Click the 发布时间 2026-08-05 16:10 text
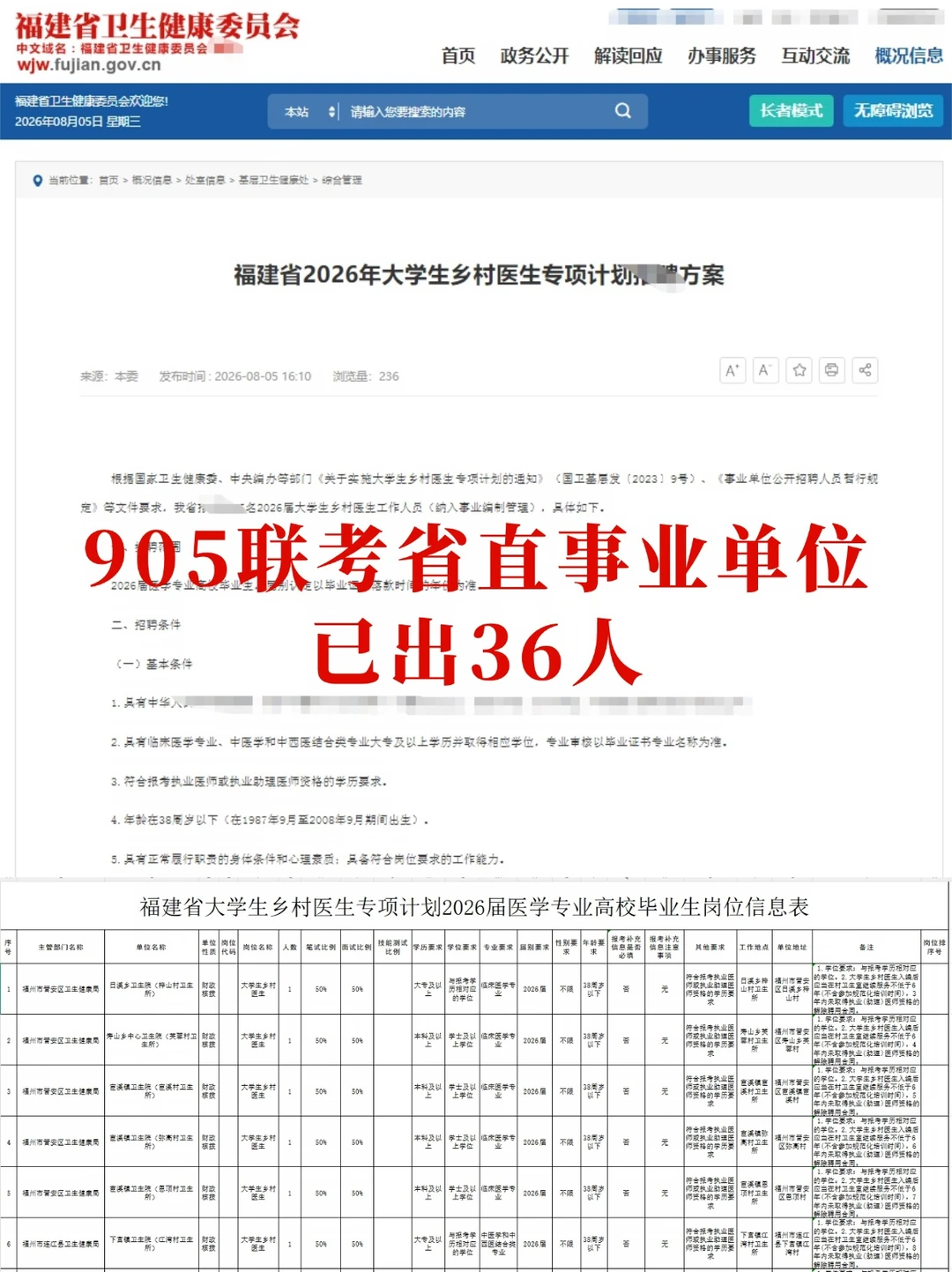The width and height of the screenshot is (952, 1272). click(235, 376)
